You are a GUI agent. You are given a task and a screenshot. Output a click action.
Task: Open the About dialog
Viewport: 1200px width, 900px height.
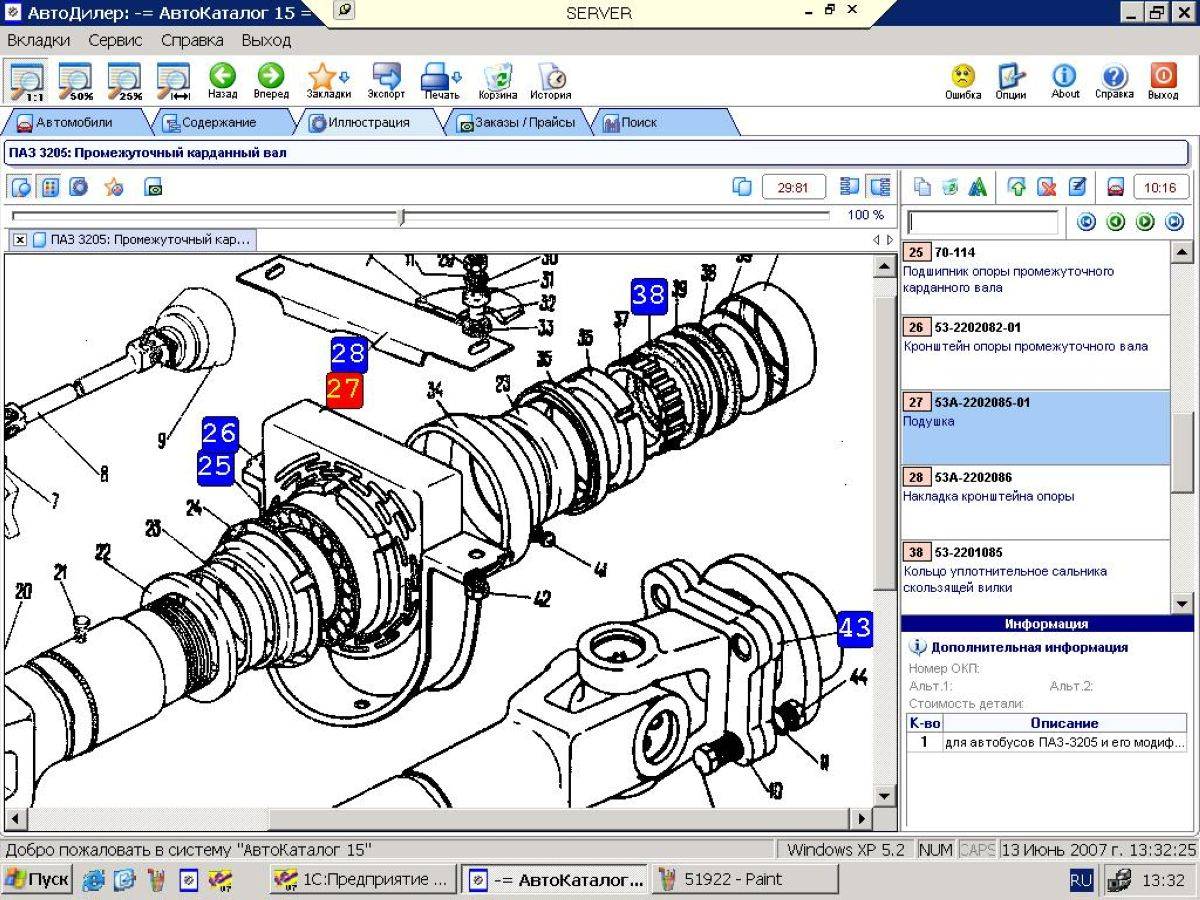click(1065, 81)
